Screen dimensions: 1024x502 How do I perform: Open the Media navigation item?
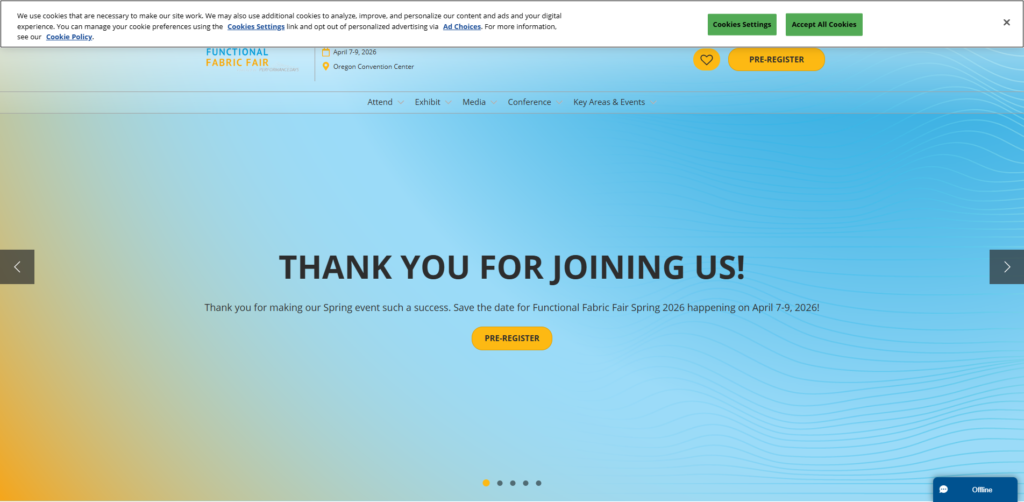point(474,102)
